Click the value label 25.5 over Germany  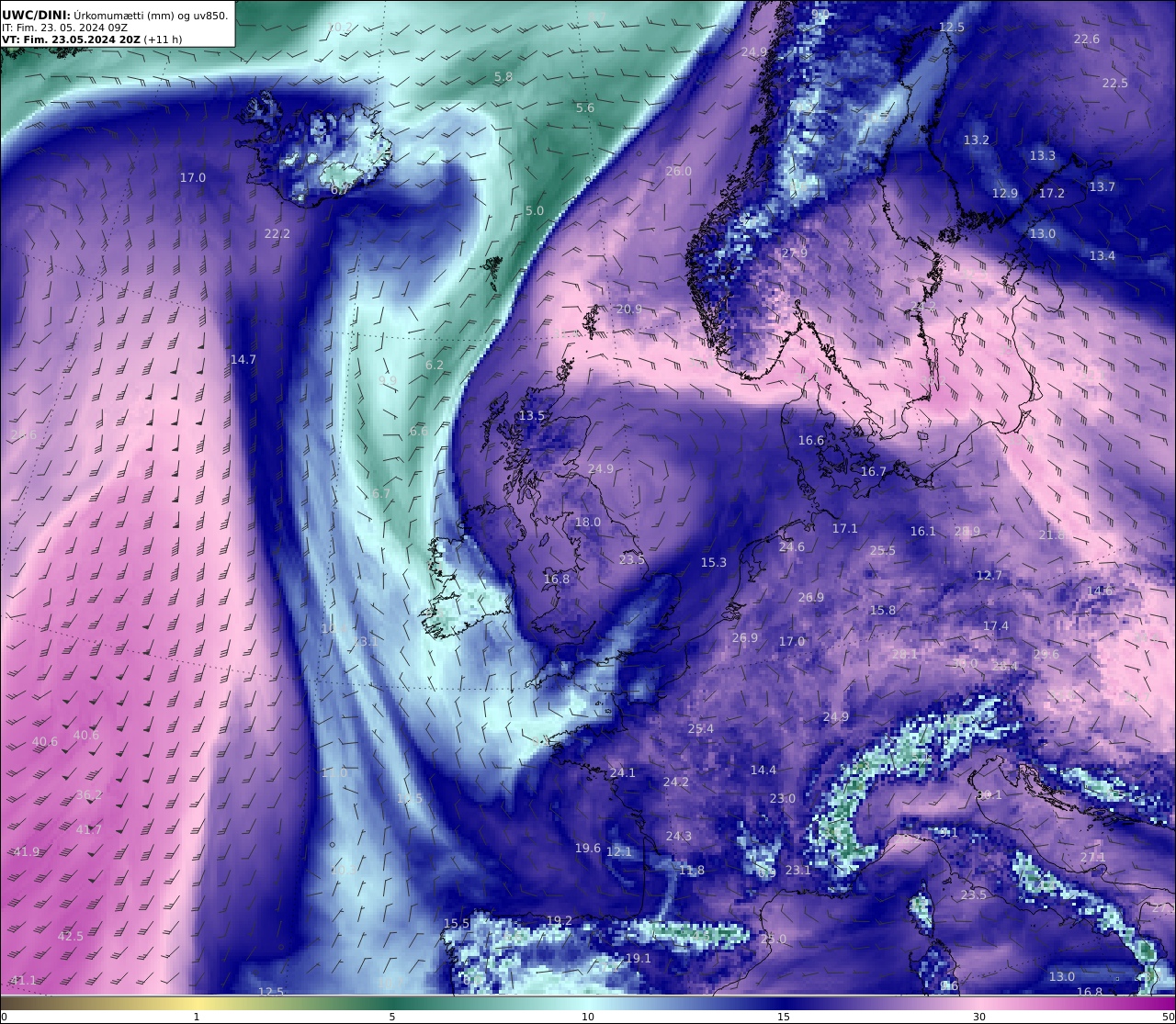click(x=882, y=551)
